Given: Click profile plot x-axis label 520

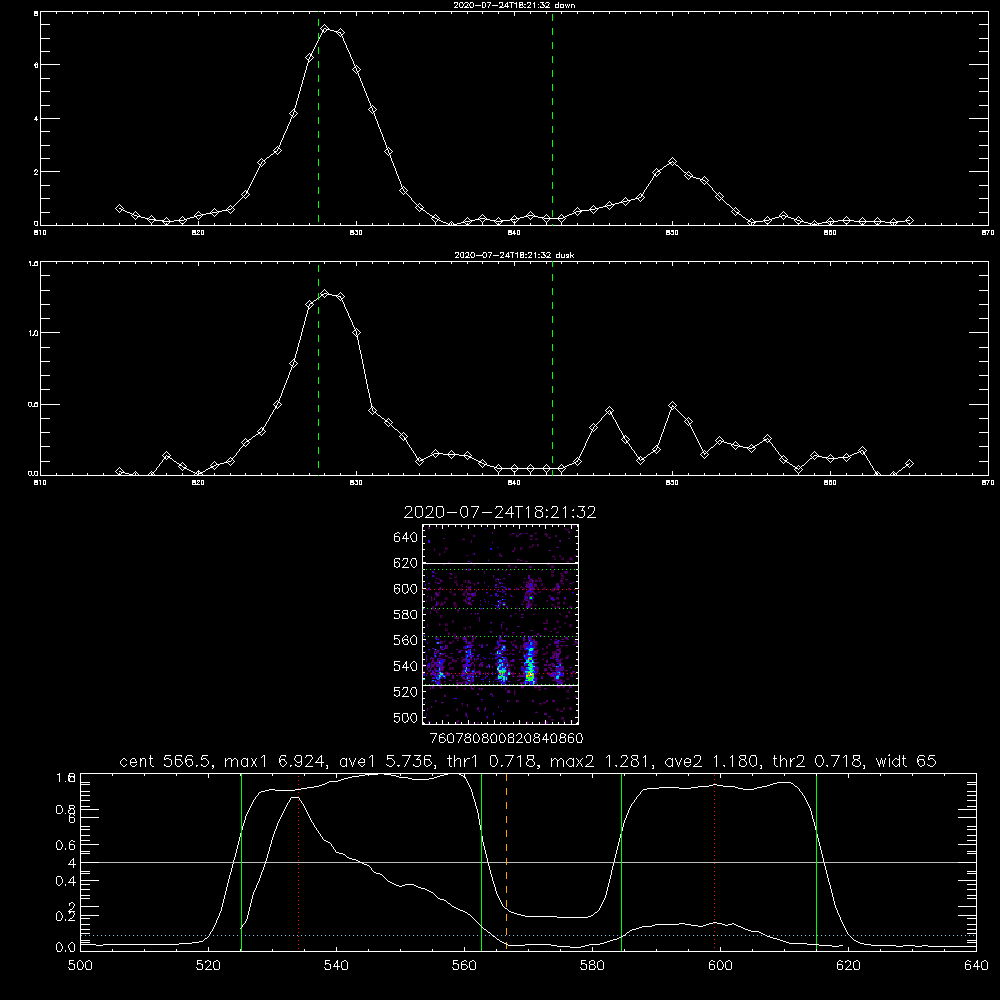Looking at the screenshot, I should point(208,966).
